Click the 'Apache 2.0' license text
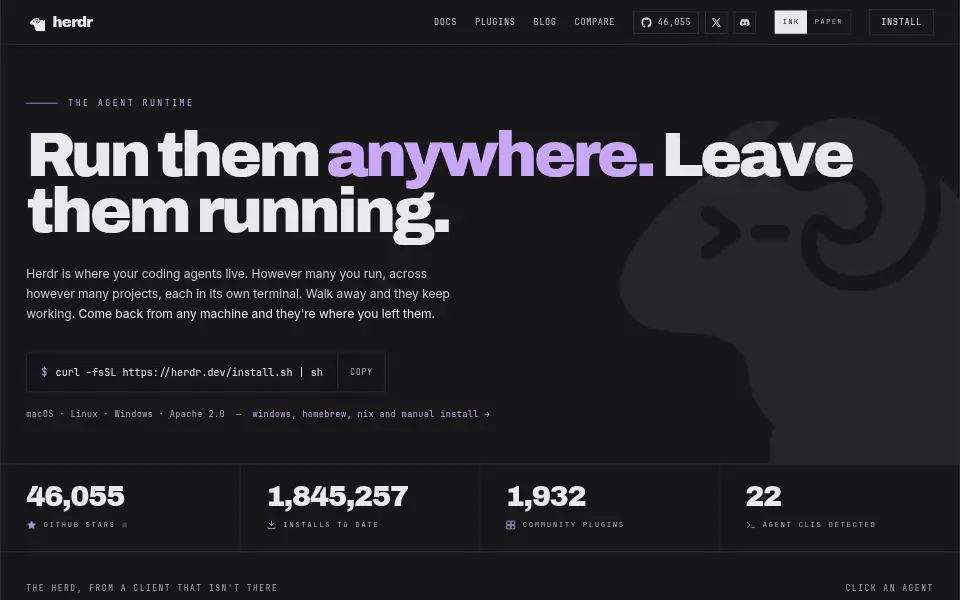 197,414
